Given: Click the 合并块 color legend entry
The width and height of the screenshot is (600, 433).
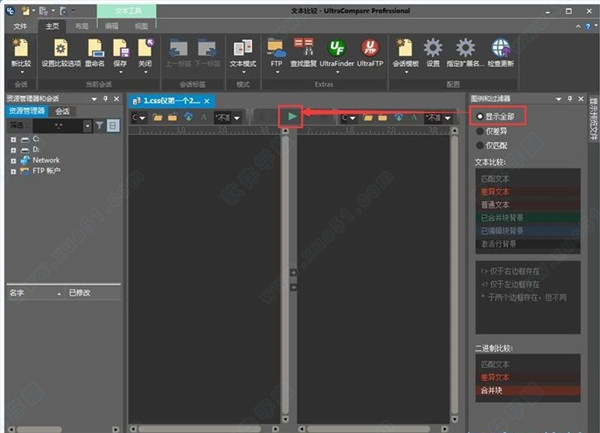Looking at the screenshot, I should click(528, 391).
